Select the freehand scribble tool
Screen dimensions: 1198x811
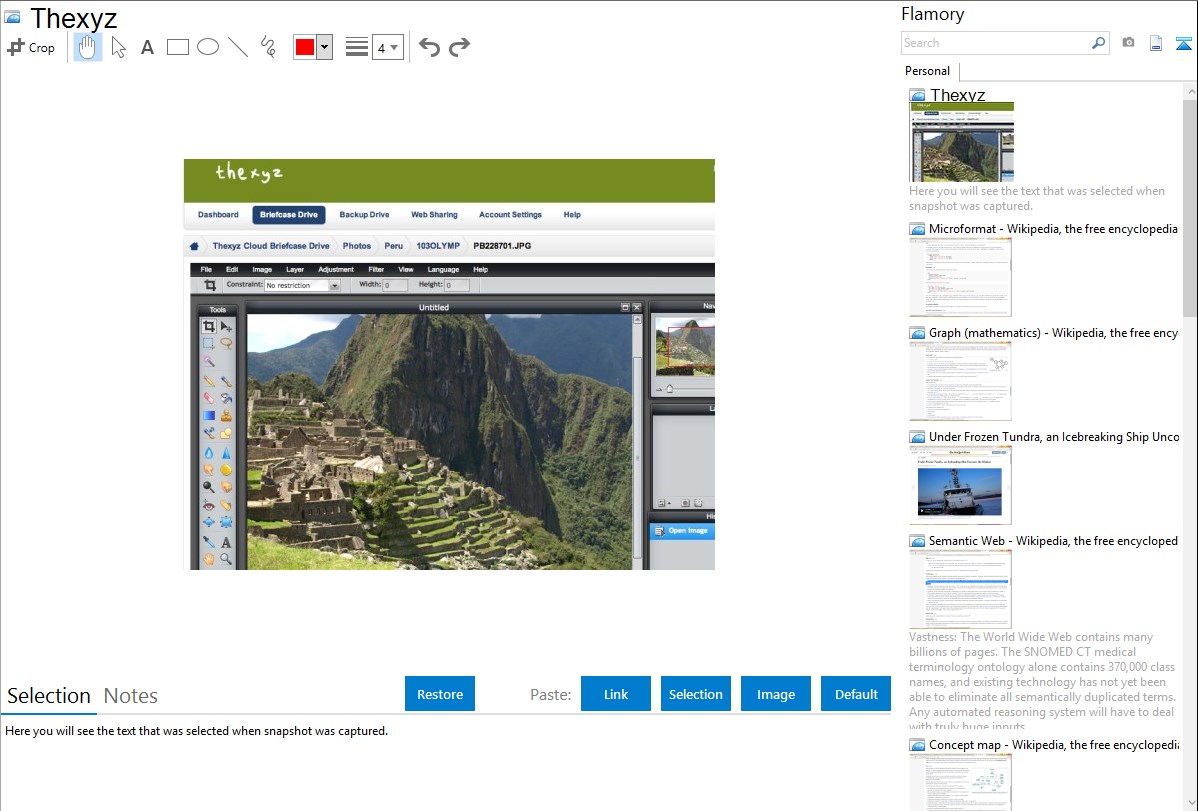pos(267,47)
